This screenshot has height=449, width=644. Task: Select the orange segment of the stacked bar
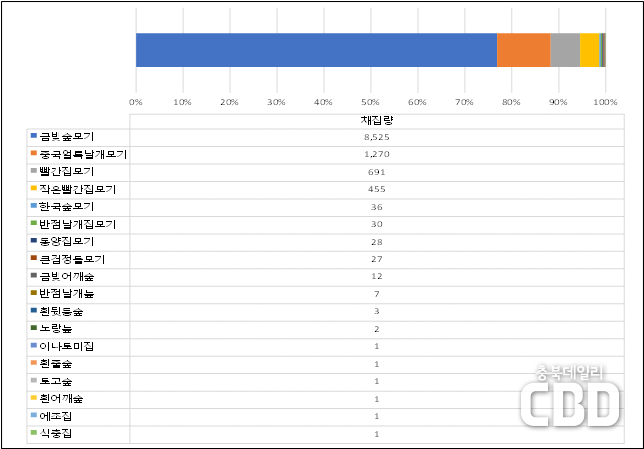pos(523,50)
